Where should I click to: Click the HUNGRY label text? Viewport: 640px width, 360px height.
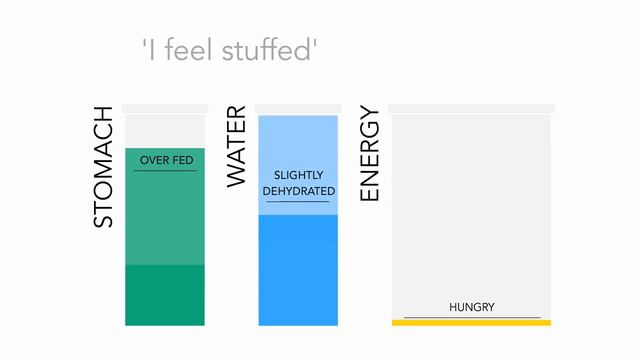click(472, 307)
